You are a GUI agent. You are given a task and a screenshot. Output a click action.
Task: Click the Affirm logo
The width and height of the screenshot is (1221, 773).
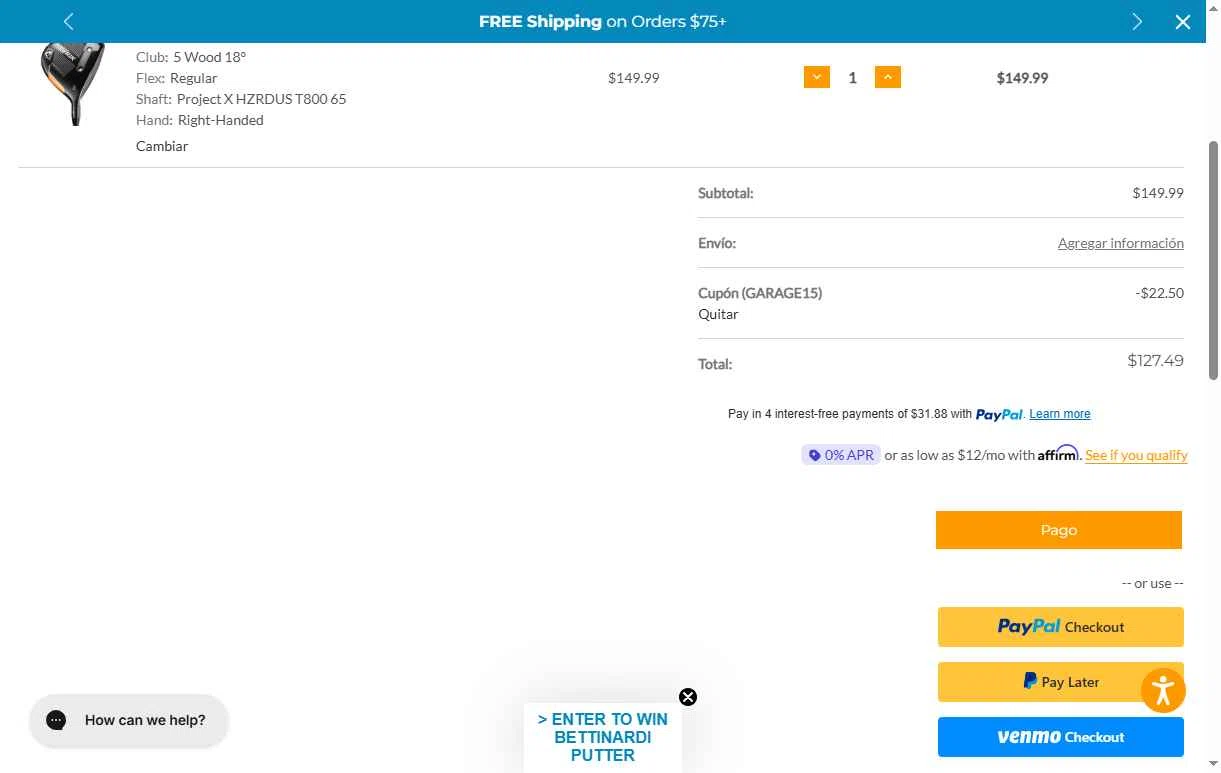point(1059,454)
